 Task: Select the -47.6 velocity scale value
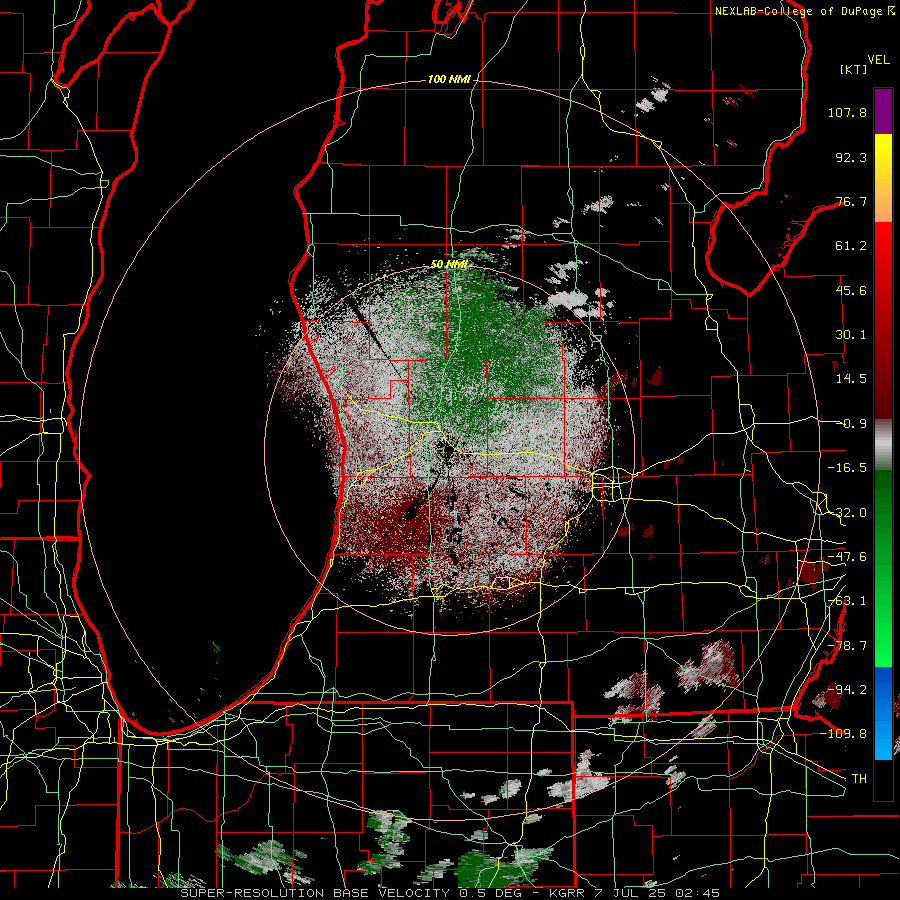click(x=847, y=557)
